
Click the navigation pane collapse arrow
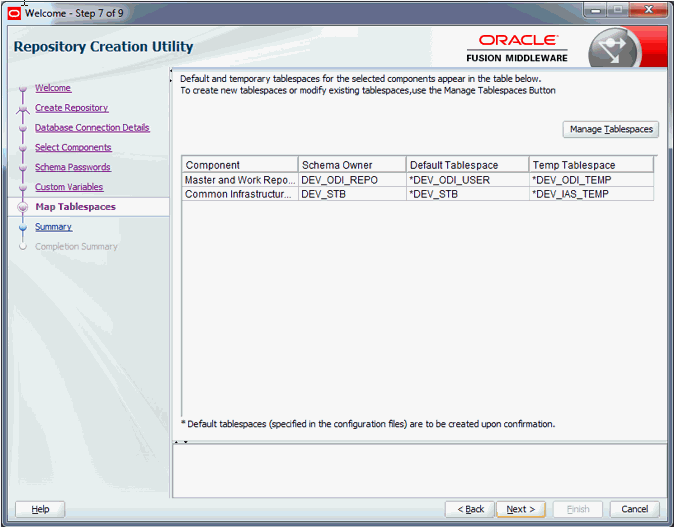[171, 75]
